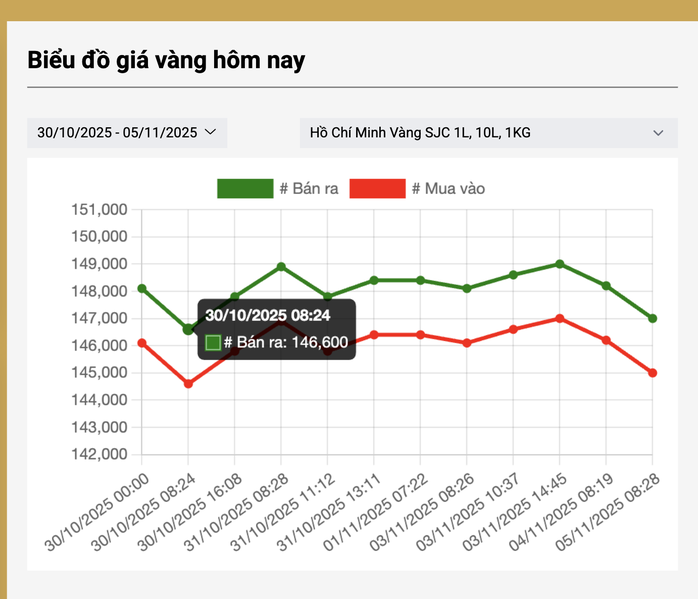This screenshot has height=599, width=698.
Task: Select green Bán ra point at 03/11/2025 10:37
Action: [513, 275]
